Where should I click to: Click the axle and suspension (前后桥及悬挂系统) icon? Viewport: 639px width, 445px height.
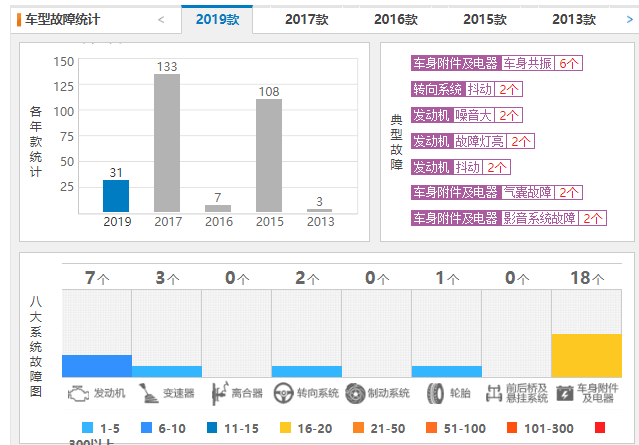click(494, 394)
